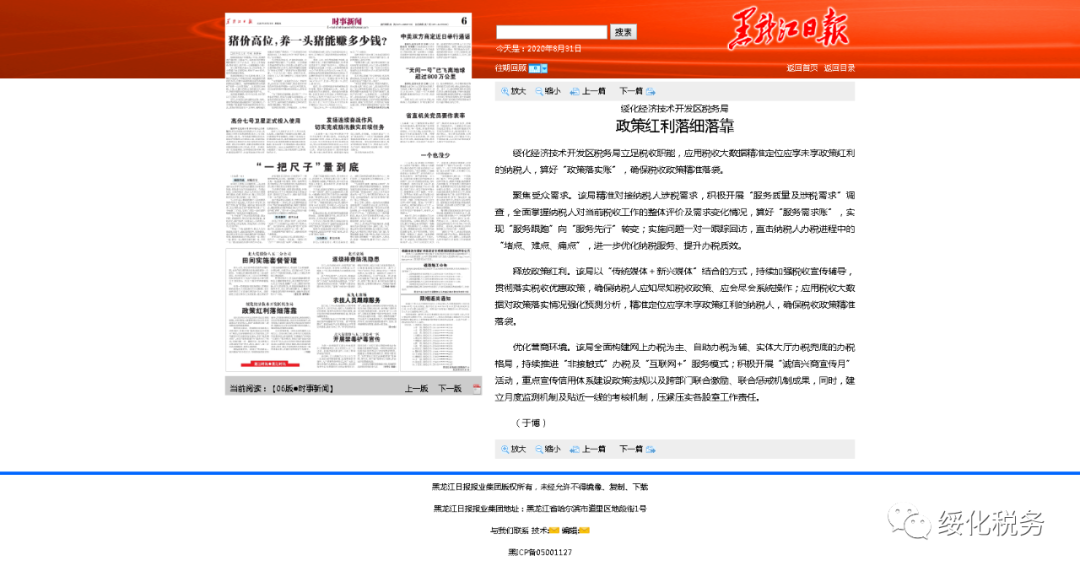This screenshot has height=571, width=1080.
Task: Click the footer ICP number 黑ICP备05001127
Action: [x=540, y=552]
